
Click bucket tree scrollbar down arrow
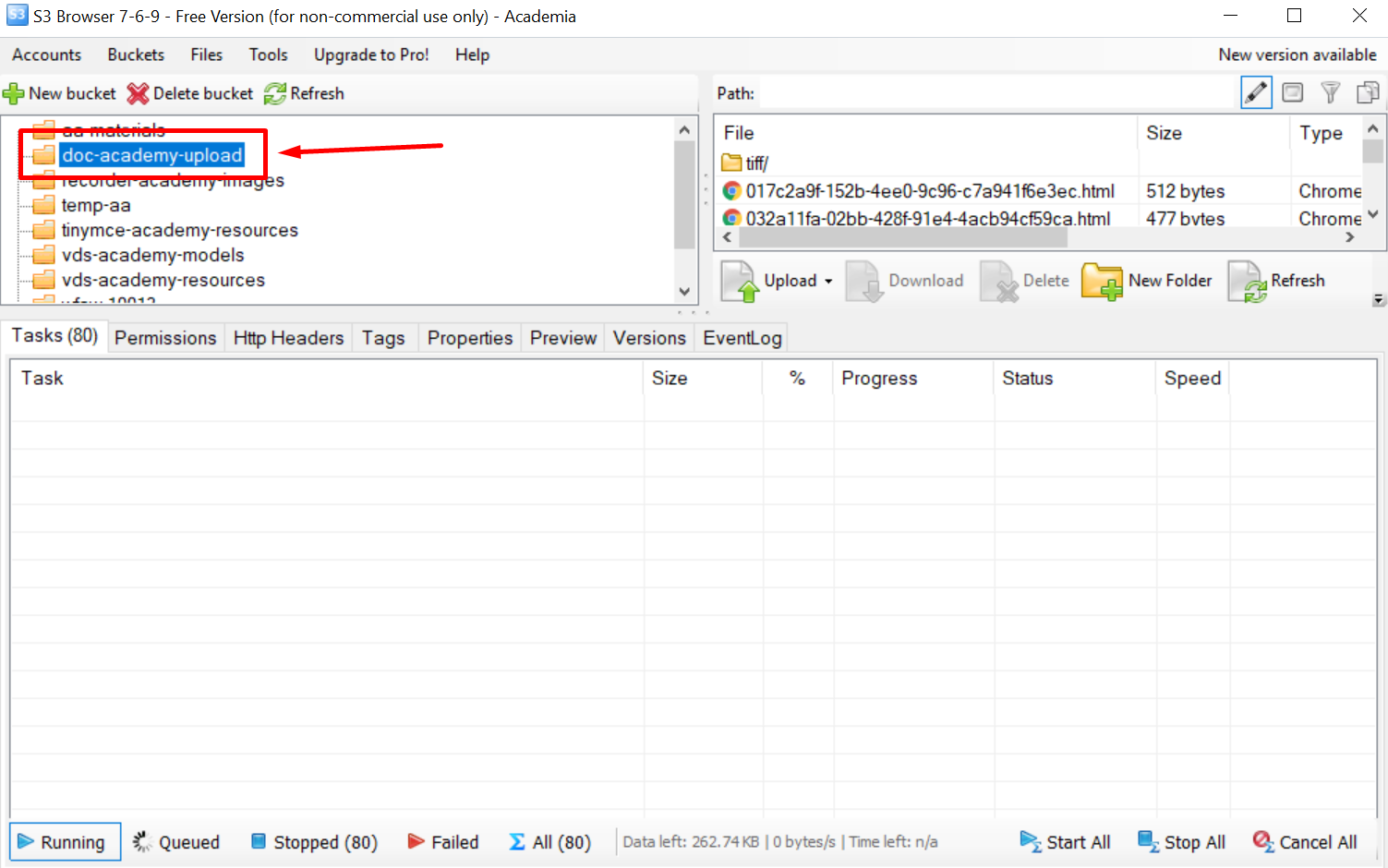click(x=684, y=291)
